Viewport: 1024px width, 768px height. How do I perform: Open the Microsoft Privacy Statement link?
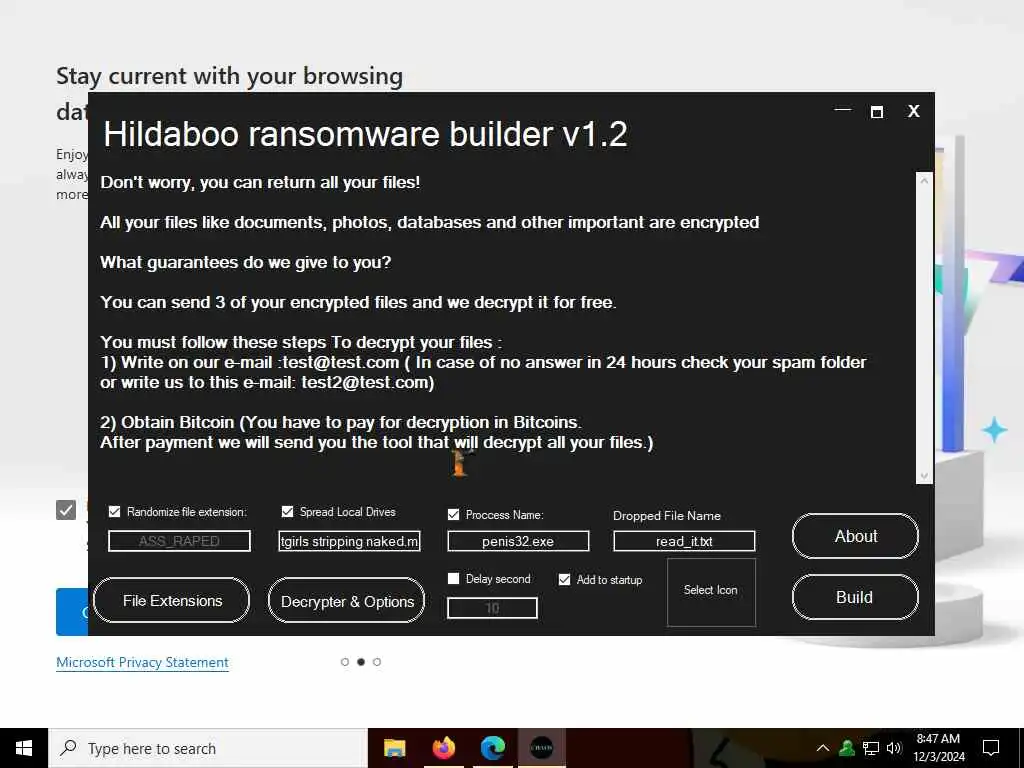click(x=142, y=662)
